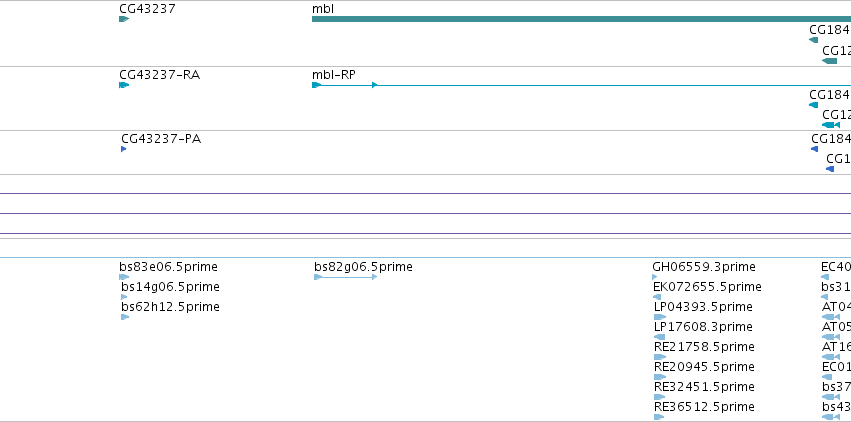This screenshot has height=422, width=851.
Task: Select the LP17608.3prime reverse EST arrow
Action: coord(659,337)
